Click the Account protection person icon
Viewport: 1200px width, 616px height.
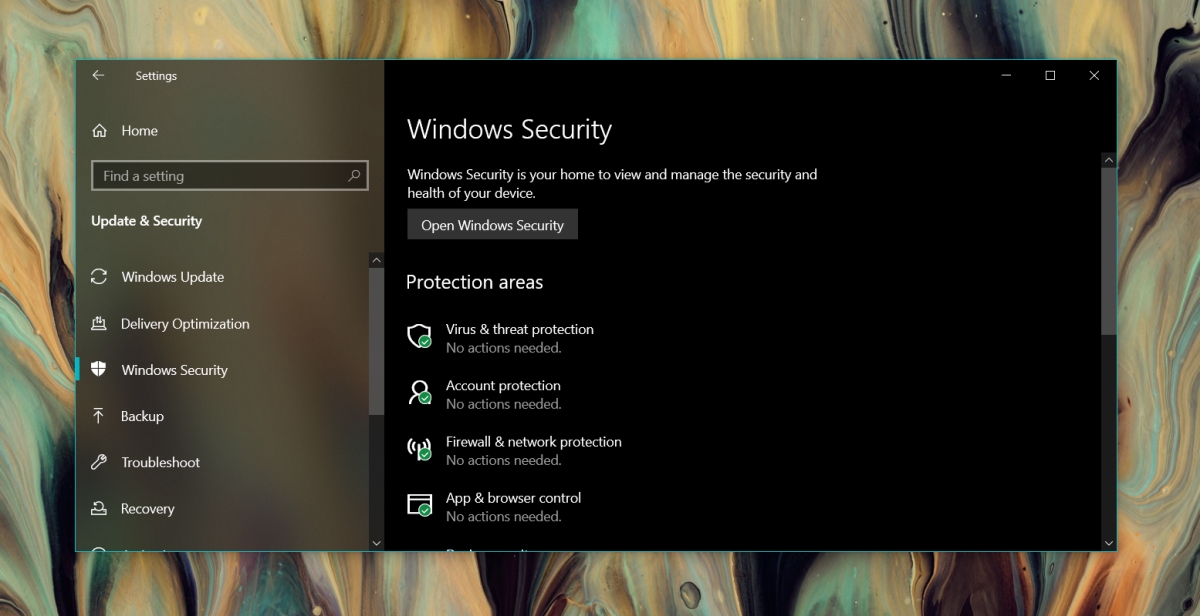[x=420, y=392]
